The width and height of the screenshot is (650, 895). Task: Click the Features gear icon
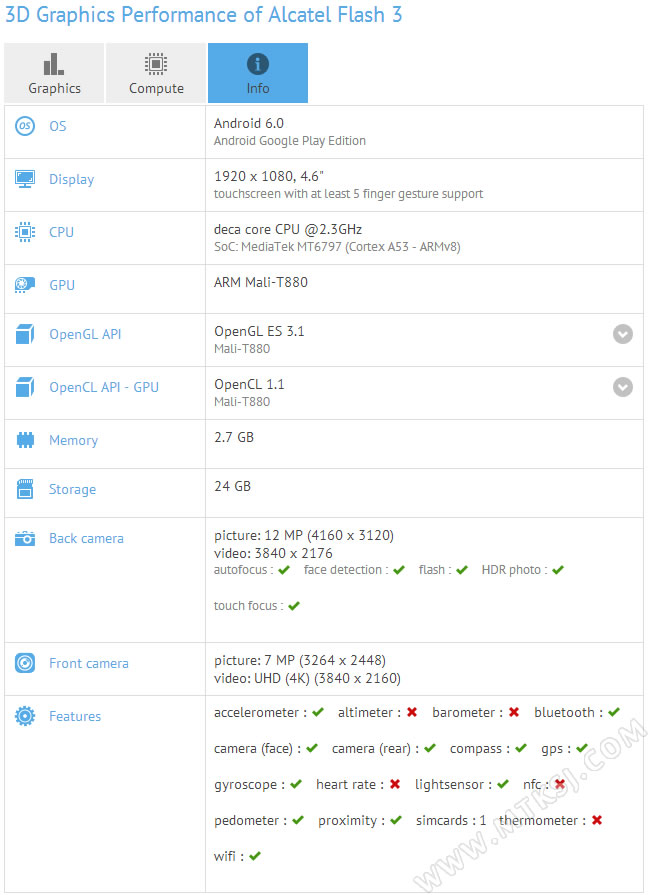tap(25, 716)
